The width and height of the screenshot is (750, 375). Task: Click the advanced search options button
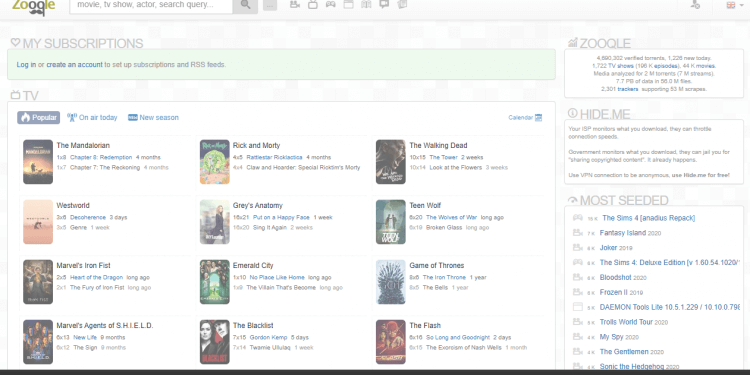point(270,5)
